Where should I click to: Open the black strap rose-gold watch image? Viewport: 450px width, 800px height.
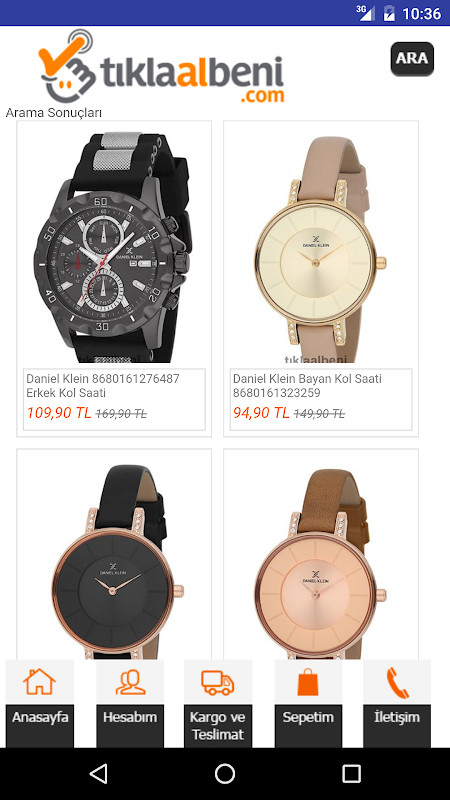pos(114,561)
